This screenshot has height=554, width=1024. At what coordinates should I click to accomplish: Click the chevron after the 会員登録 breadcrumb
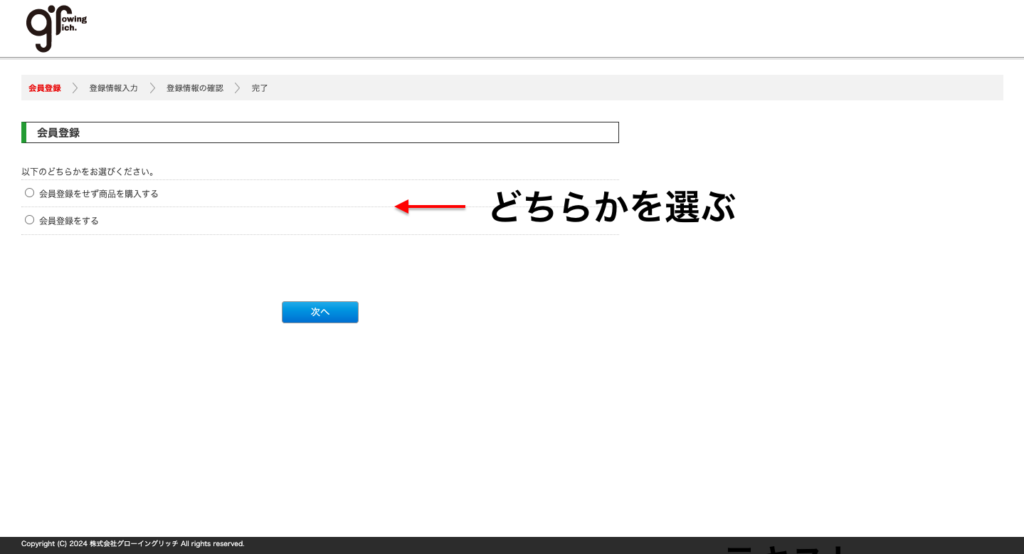tap(75, 88)
